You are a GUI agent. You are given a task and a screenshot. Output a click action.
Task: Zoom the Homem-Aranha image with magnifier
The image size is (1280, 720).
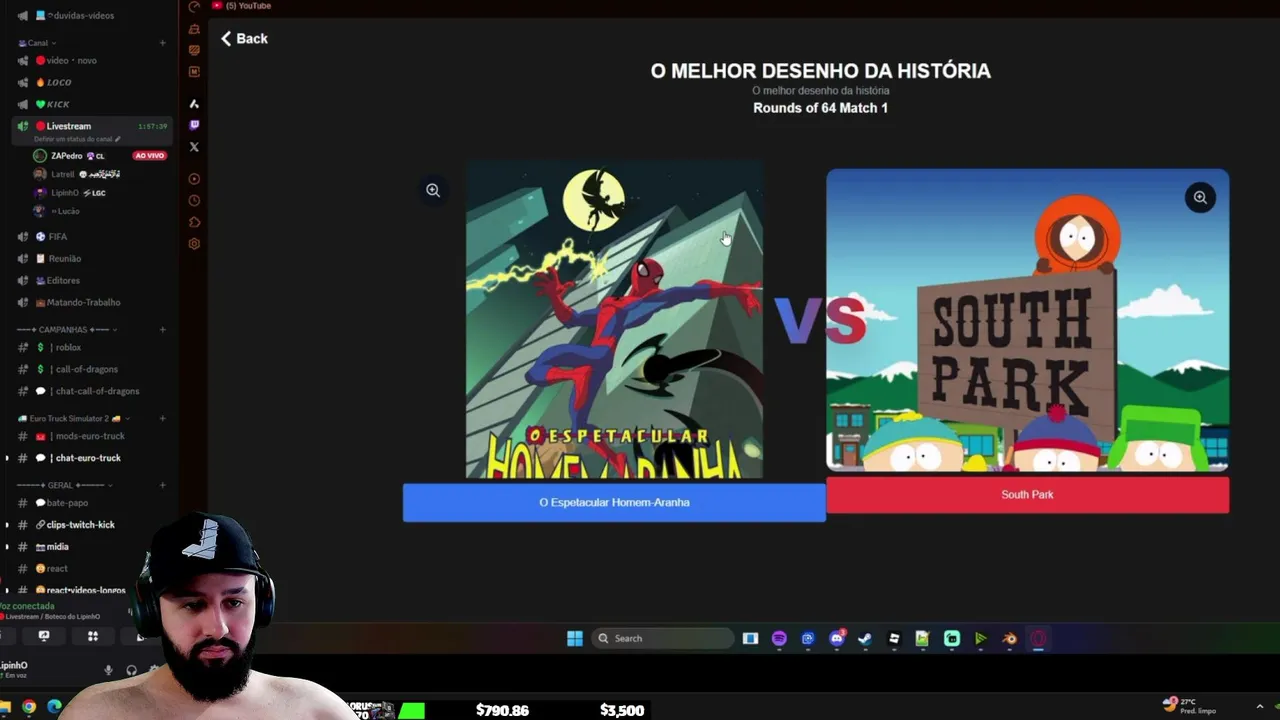[x=433, y=190]
